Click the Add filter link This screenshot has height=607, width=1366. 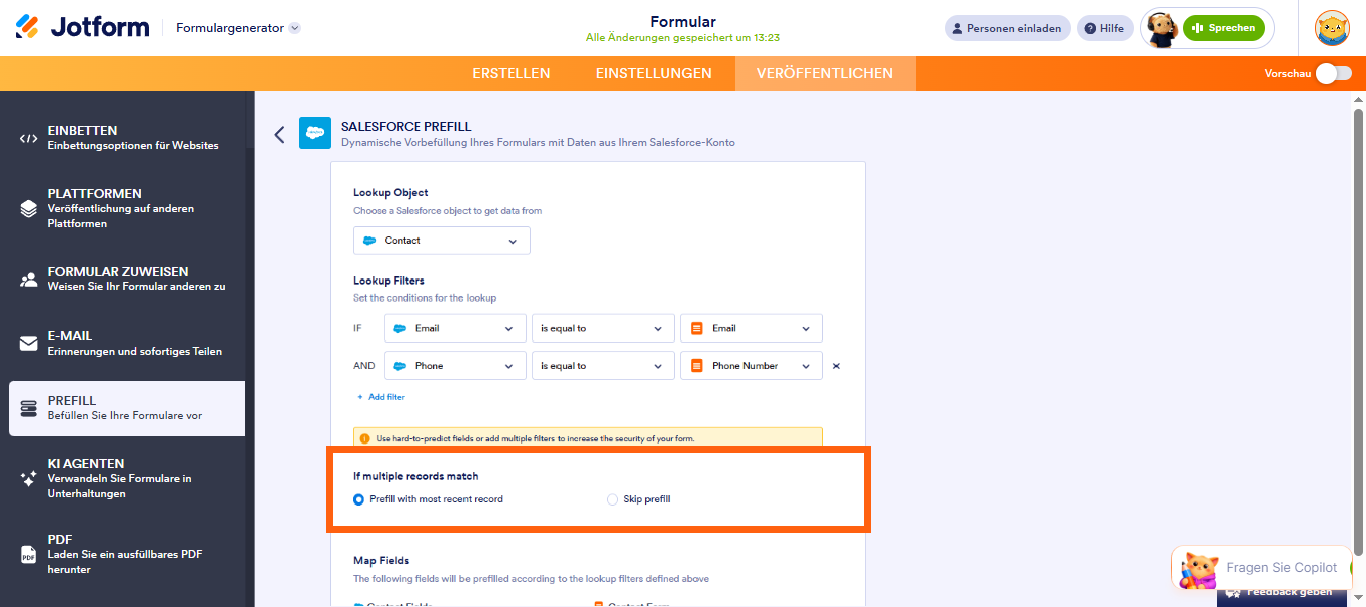click(x=381, y=397)
